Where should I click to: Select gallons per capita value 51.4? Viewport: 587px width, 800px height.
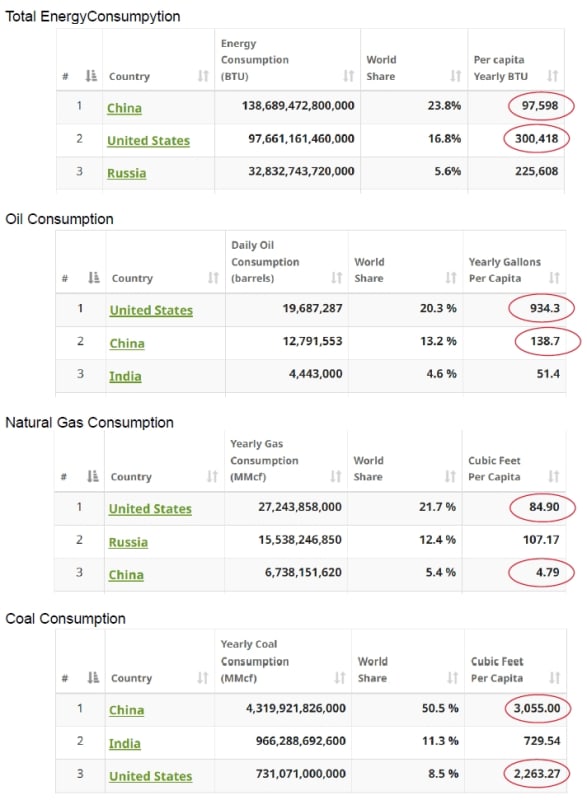click(x=548, y=373)
